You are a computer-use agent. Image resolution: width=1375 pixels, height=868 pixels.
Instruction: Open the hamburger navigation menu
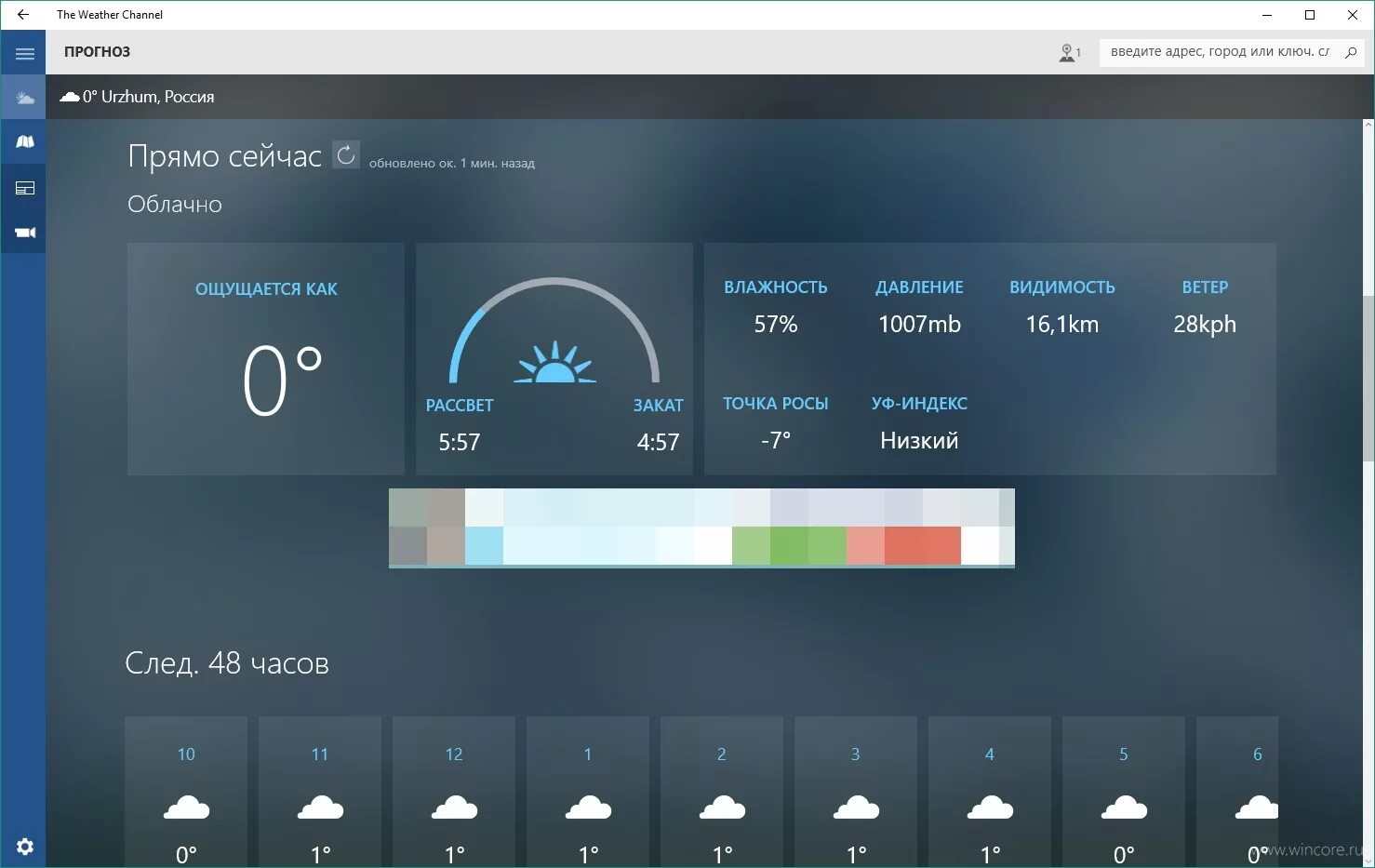(x=24, y=53)
